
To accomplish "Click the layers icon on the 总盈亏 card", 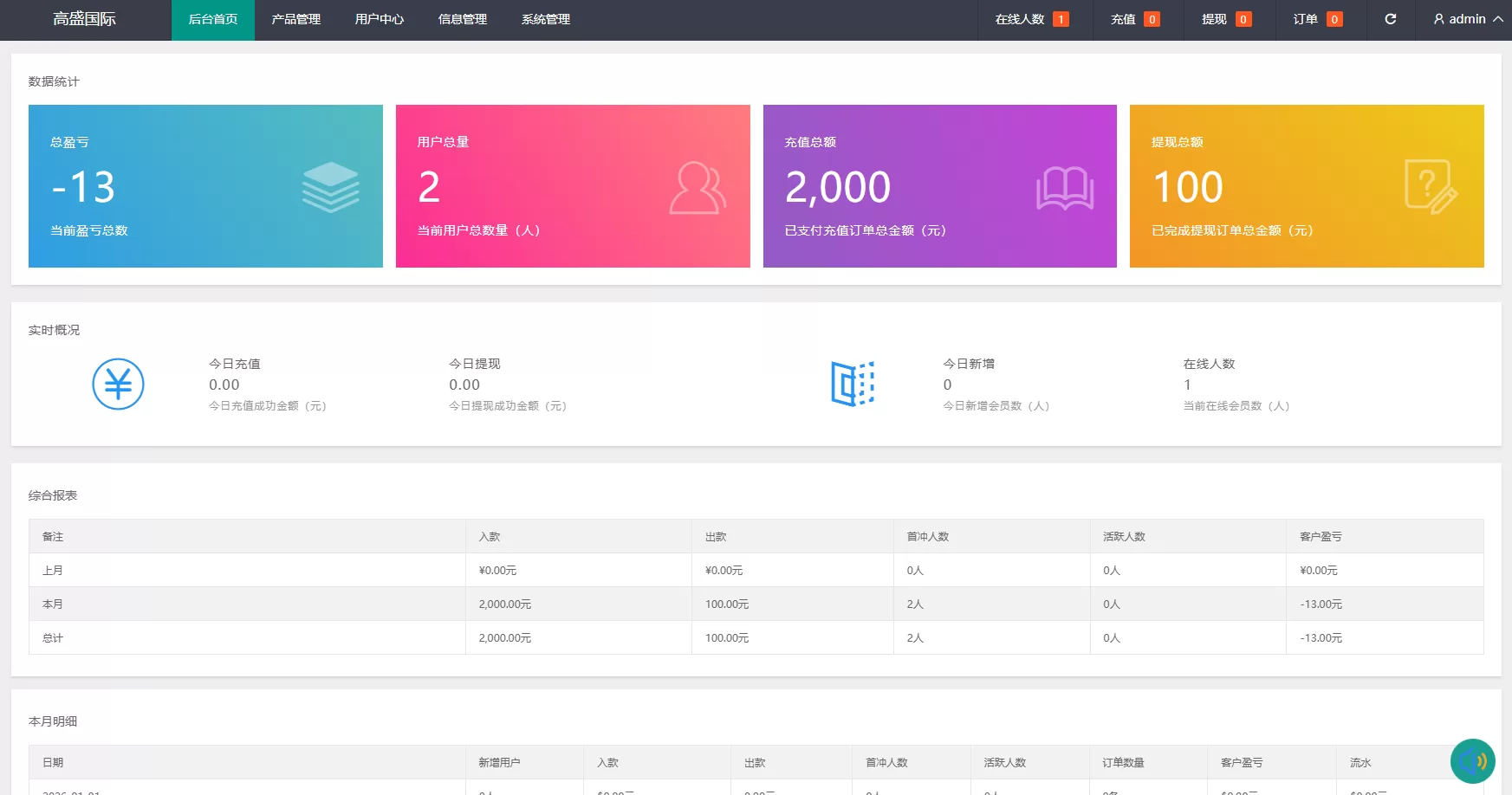I will click(330, 186).
